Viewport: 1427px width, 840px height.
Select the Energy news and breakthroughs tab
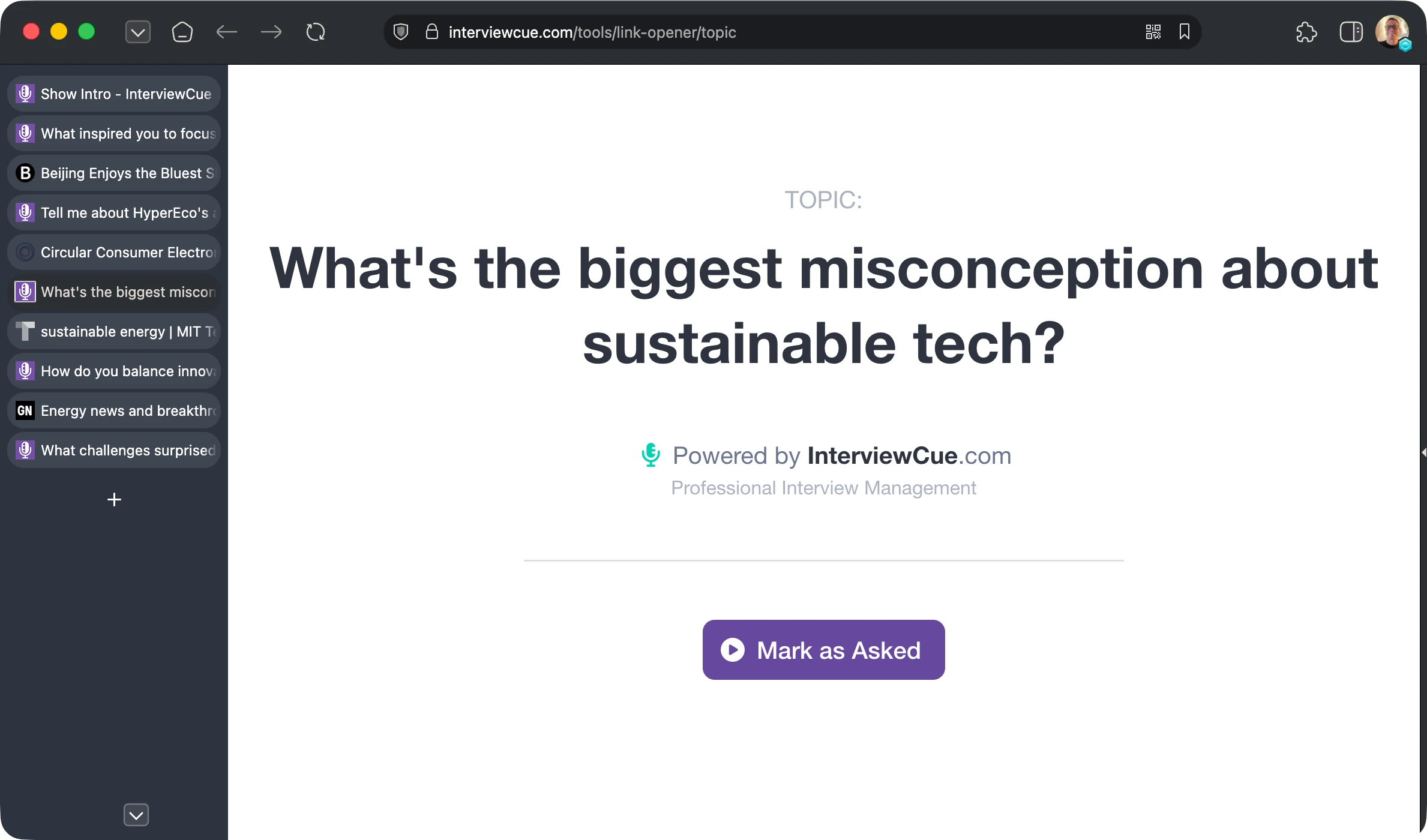pos(114,411)
